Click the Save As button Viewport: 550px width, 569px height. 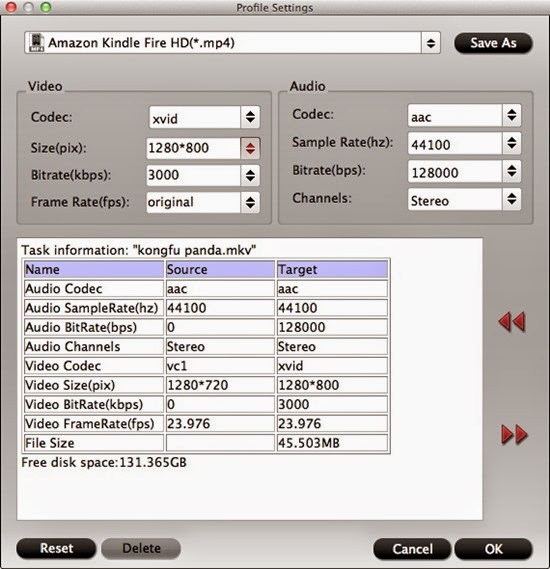[x=493, y=43]
